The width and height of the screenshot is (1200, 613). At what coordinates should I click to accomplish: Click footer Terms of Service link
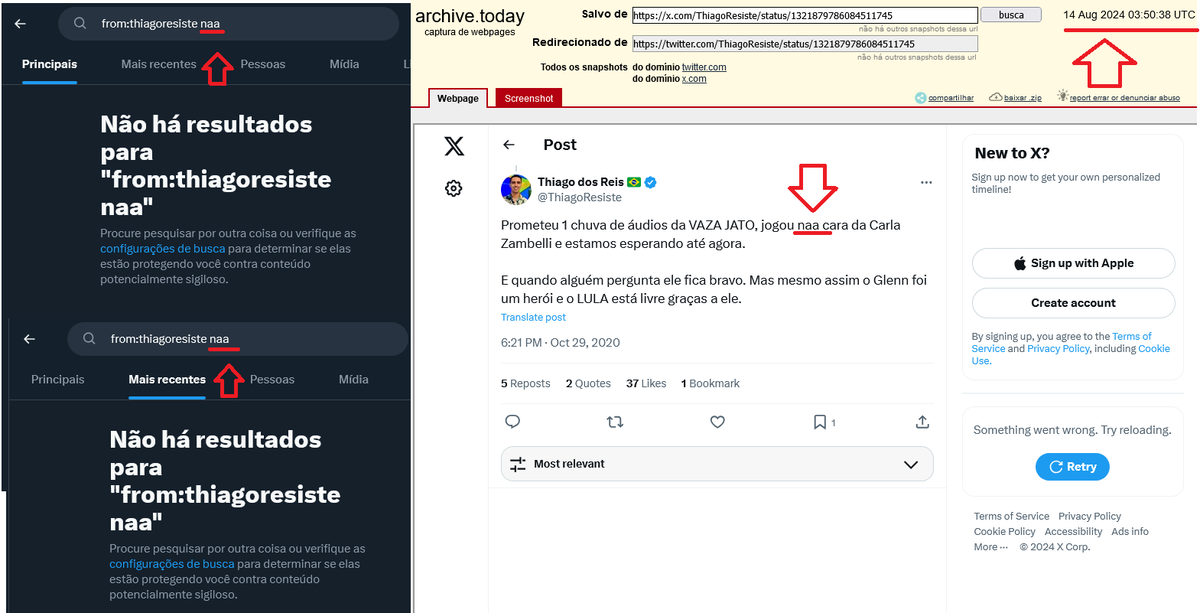point(1012,516)
